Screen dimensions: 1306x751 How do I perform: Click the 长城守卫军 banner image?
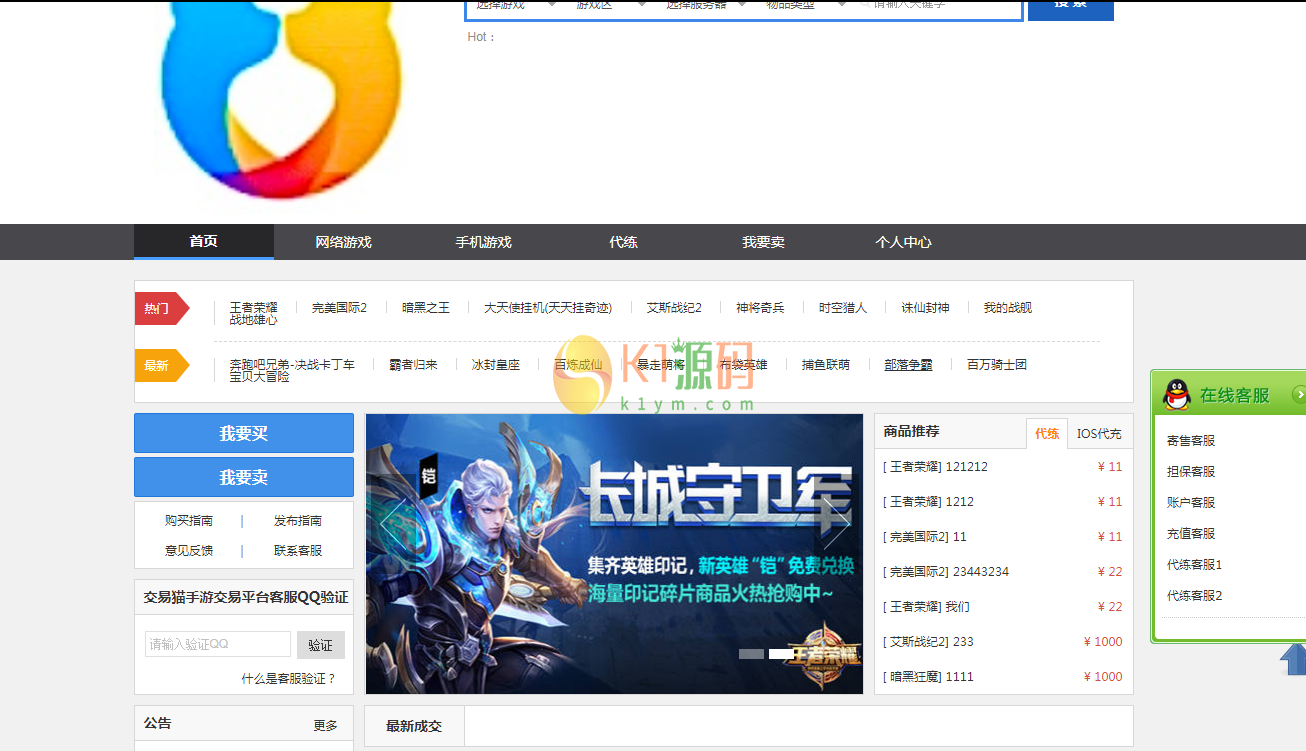click(x=614, y=554)
